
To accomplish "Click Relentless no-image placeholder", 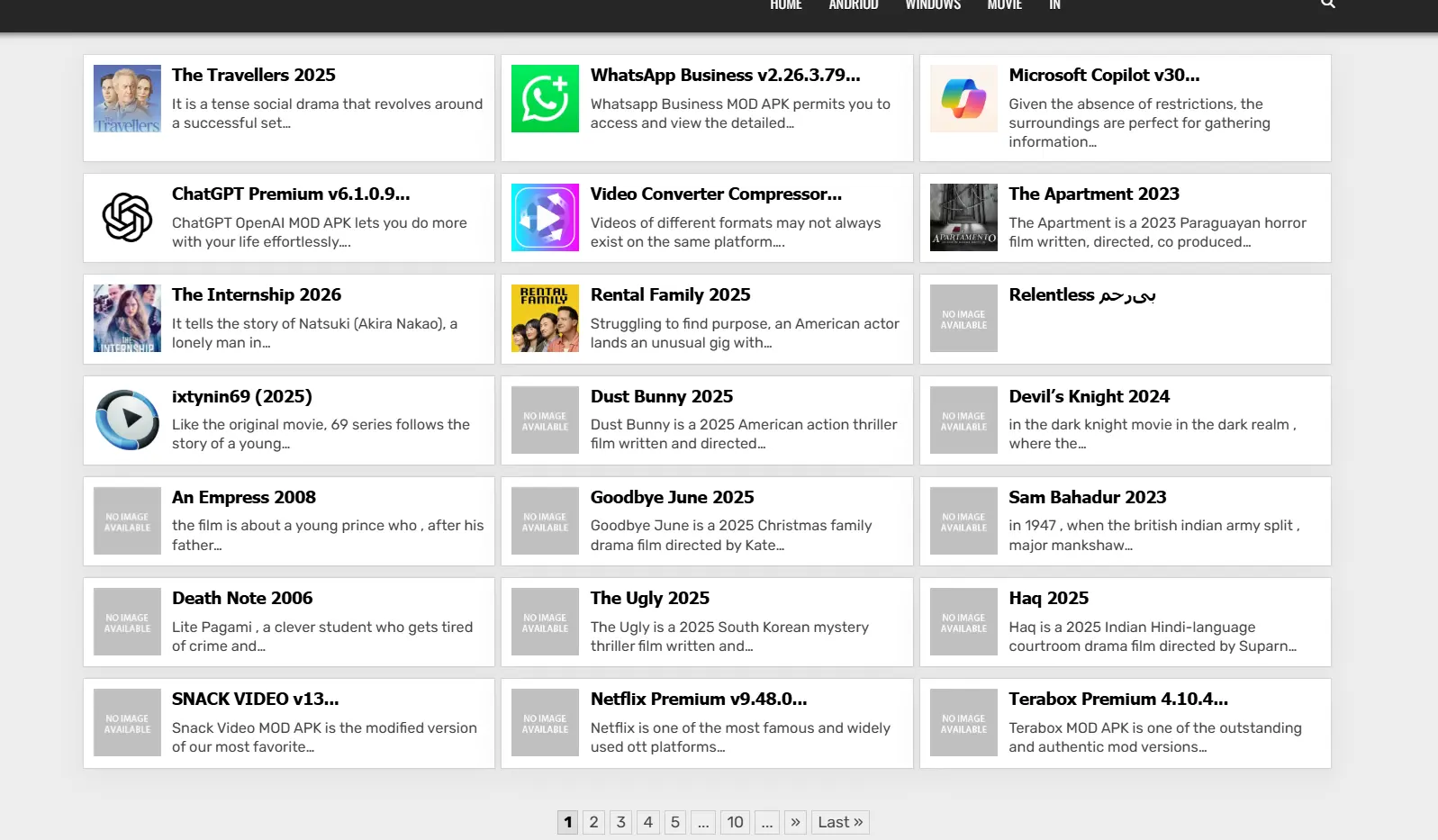I will [x=963, y=318].
